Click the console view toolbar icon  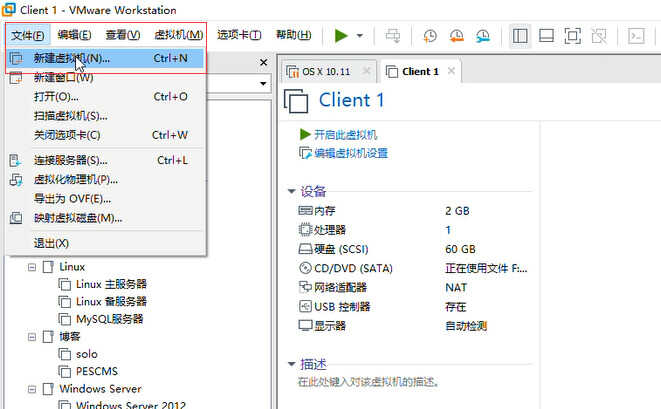[637, 36]
